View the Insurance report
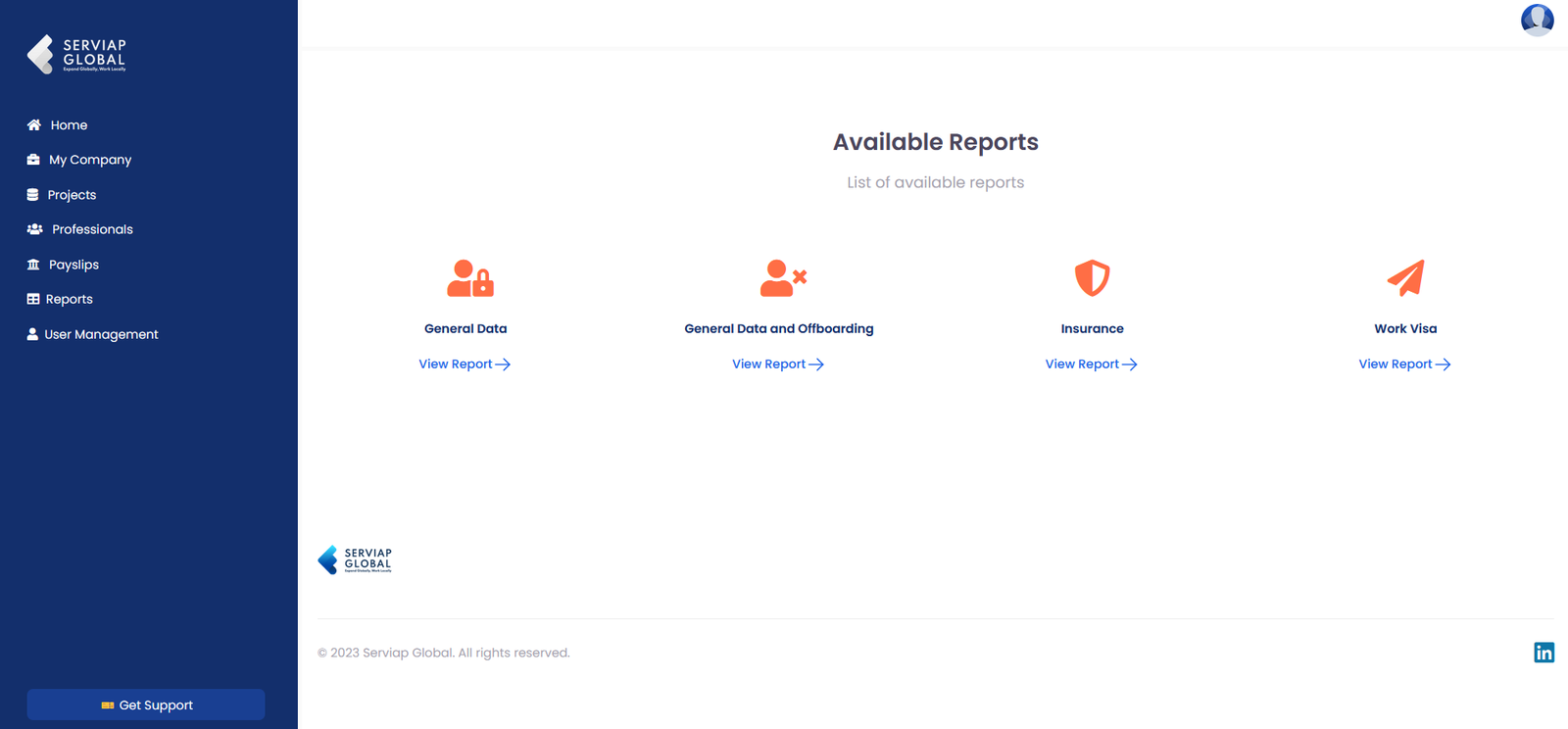The width and height of the screenshot is (1568, 729). (1091, 364)
